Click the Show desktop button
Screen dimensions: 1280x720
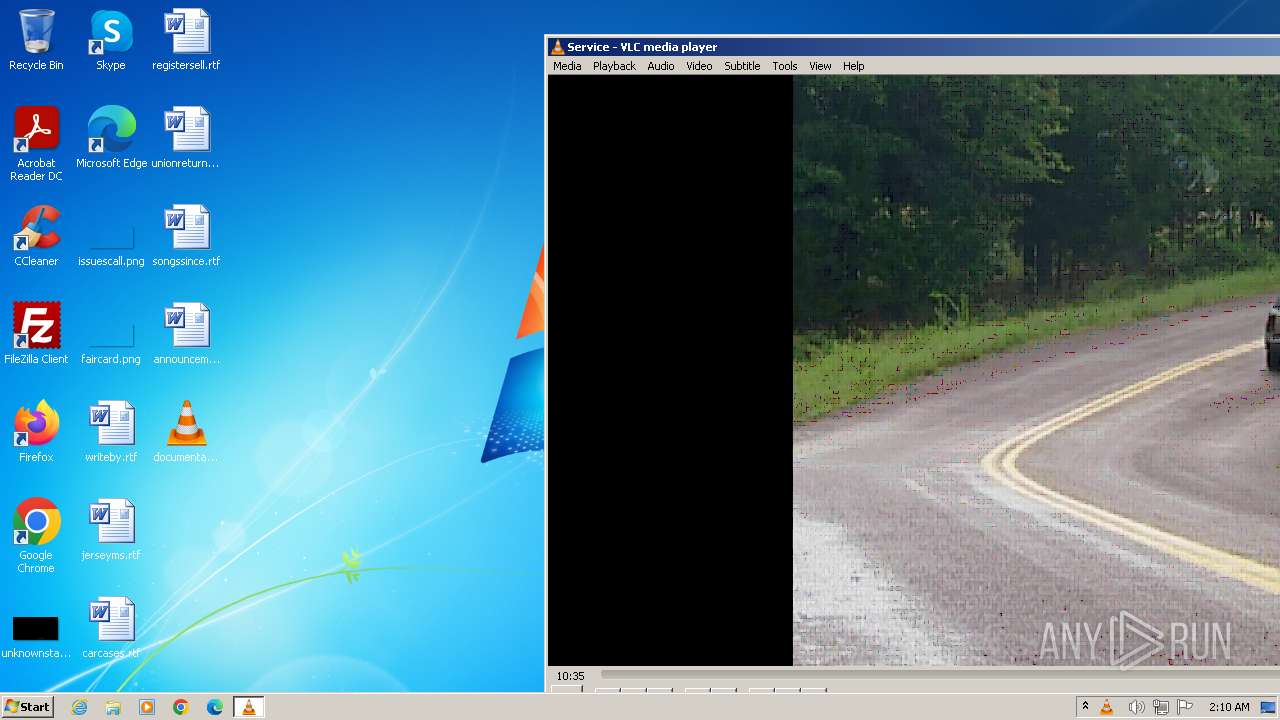point(1269,707)
